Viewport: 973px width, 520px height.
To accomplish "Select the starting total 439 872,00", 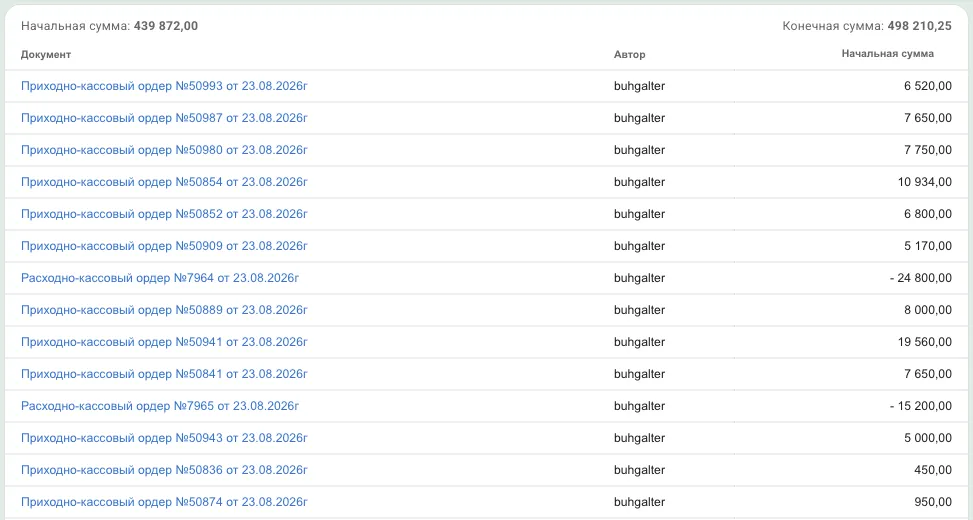I will tap(166, 26).
